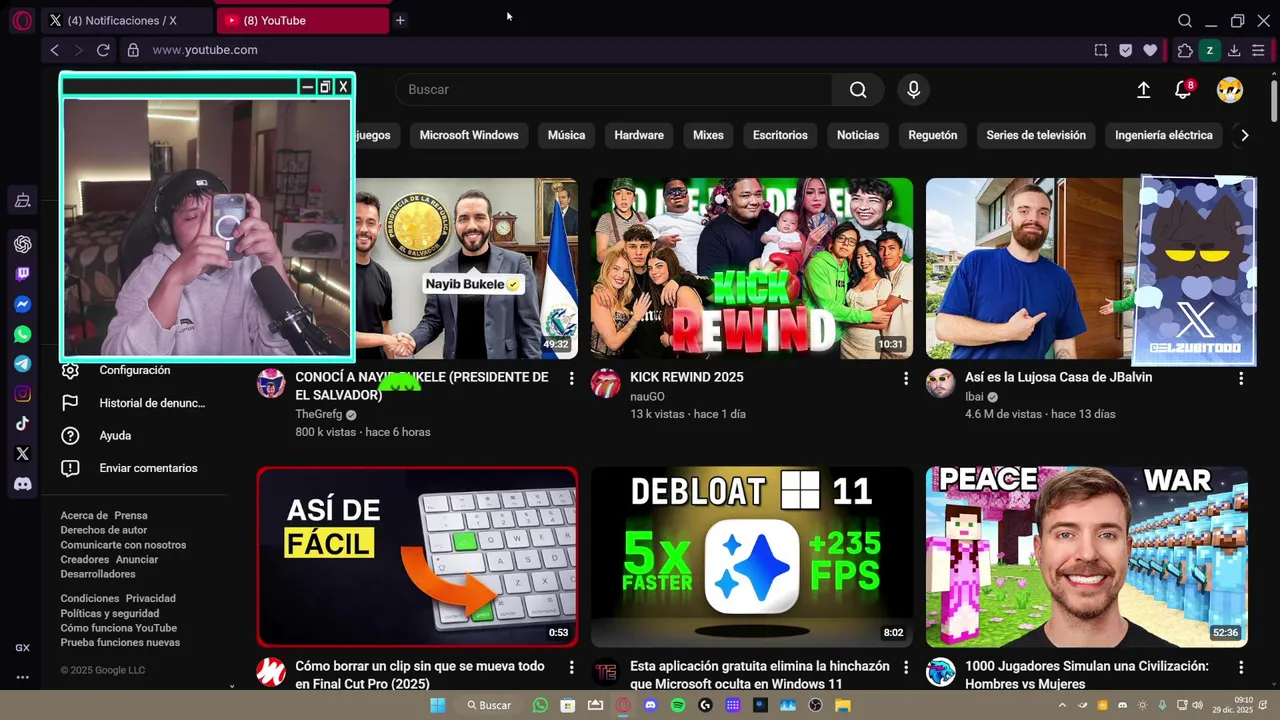Submit YouTube search with magnifier button
The image size is (1280, 720).
pyautogui.click(x=858, y=90)
